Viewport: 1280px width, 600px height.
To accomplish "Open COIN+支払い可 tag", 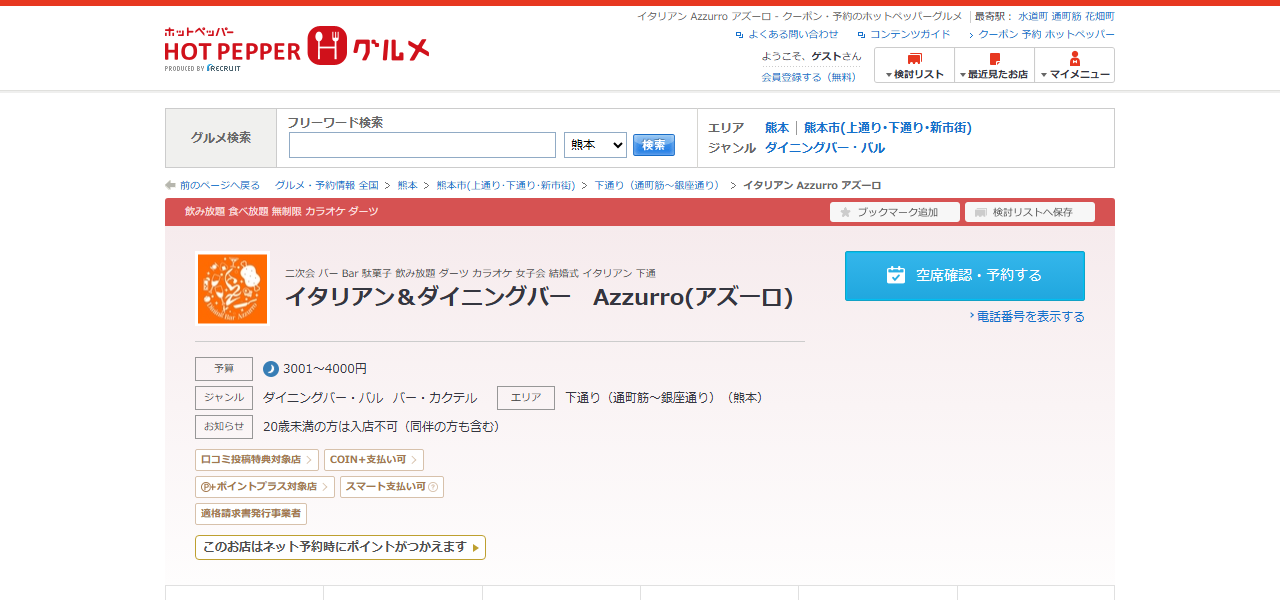I will coord(373,460).
